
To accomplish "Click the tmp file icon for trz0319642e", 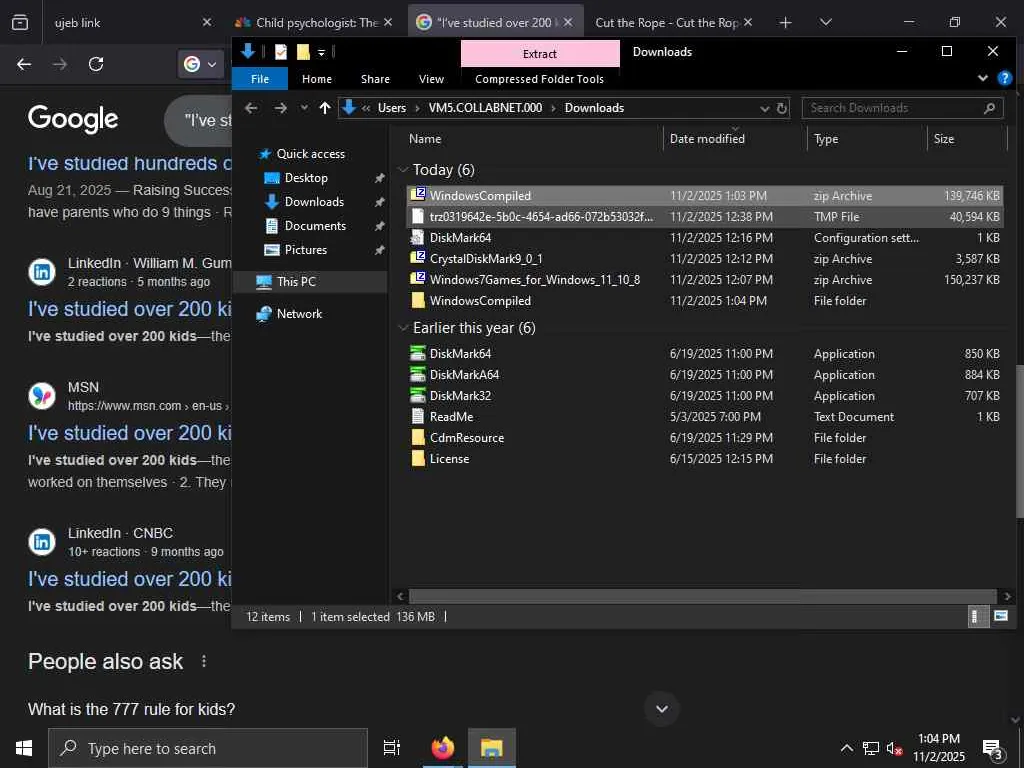I will click(417, 216).
